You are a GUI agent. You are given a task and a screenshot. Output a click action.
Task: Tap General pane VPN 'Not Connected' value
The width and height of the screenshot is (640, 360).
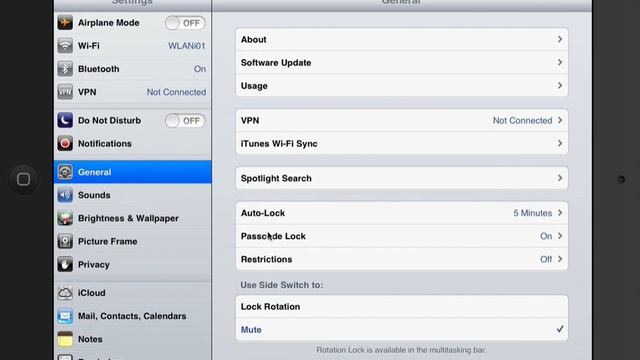522,120
